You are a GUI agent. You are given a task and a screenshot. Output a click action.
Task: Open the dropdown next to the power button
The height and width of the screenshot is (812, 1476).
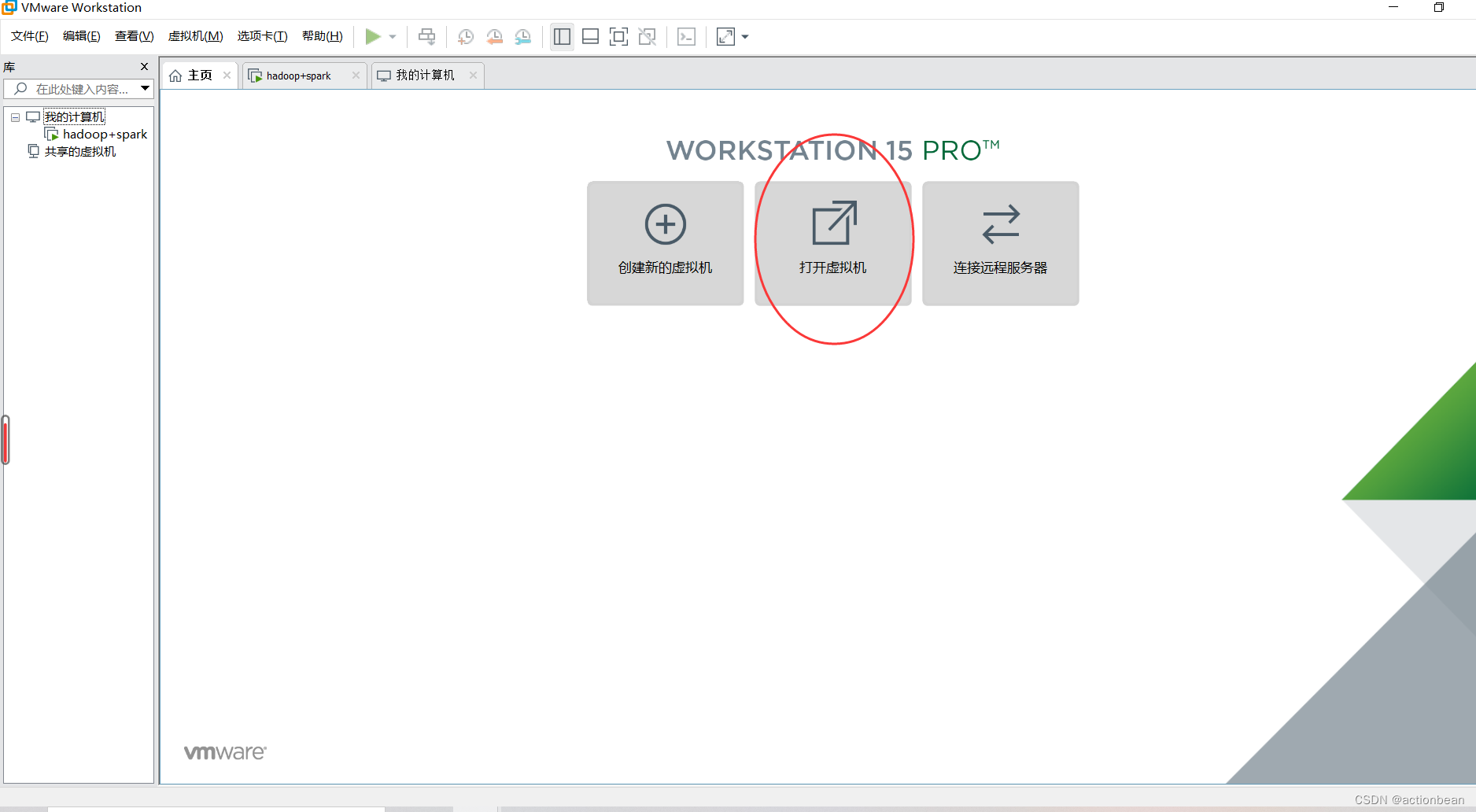pyautogui.click(x=392, y=36)
